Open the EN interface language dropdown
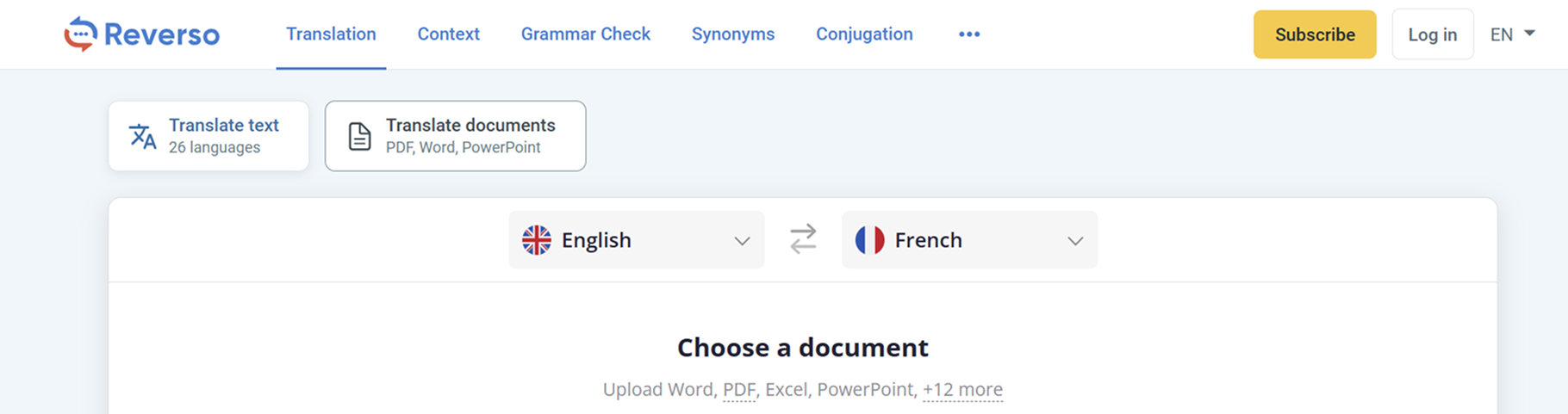 [x=1512, y=34]
